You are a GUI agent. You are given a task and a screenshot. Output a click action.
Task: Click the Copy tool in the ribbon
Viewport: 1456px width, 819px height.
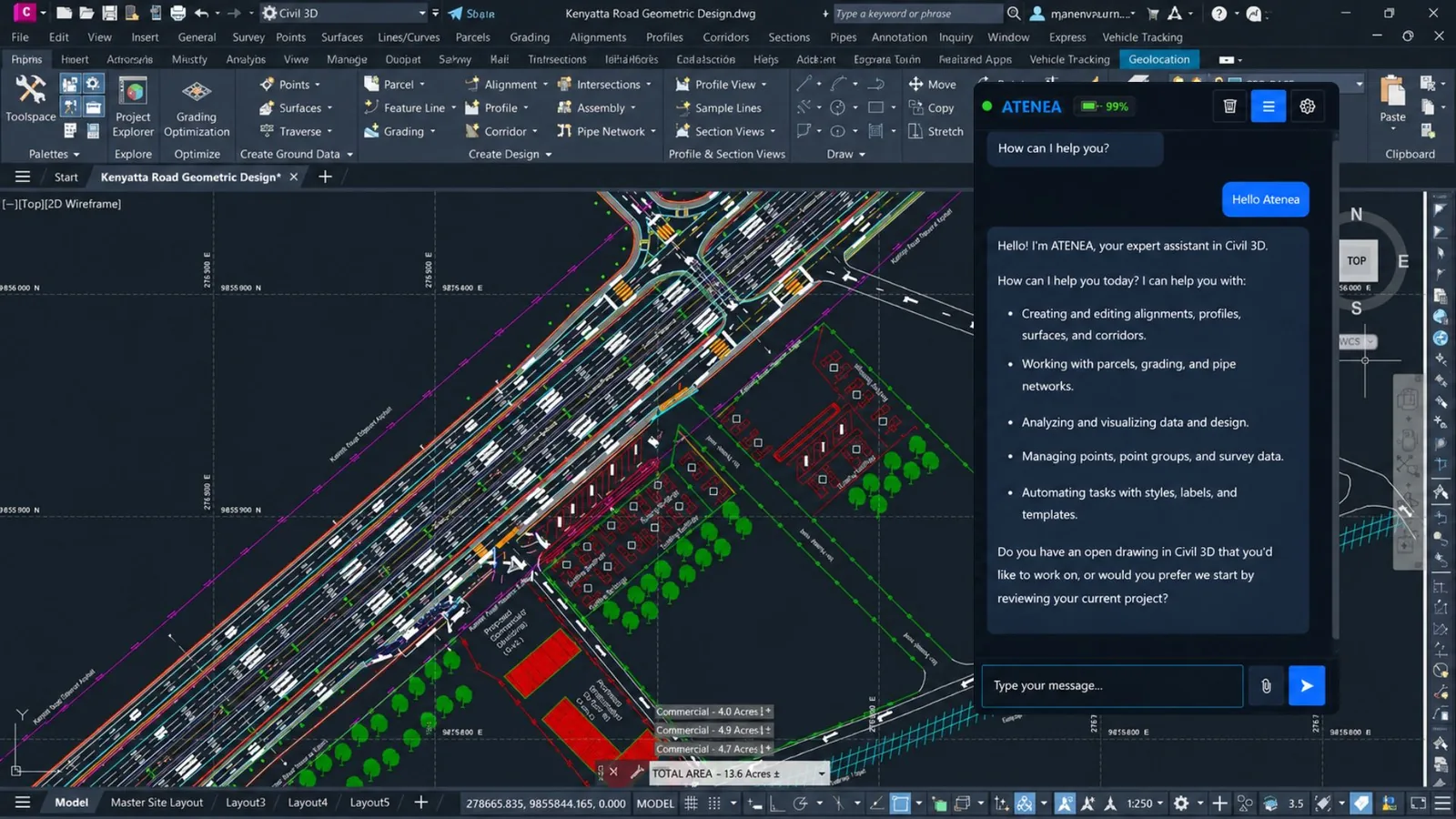pos(931,107)
